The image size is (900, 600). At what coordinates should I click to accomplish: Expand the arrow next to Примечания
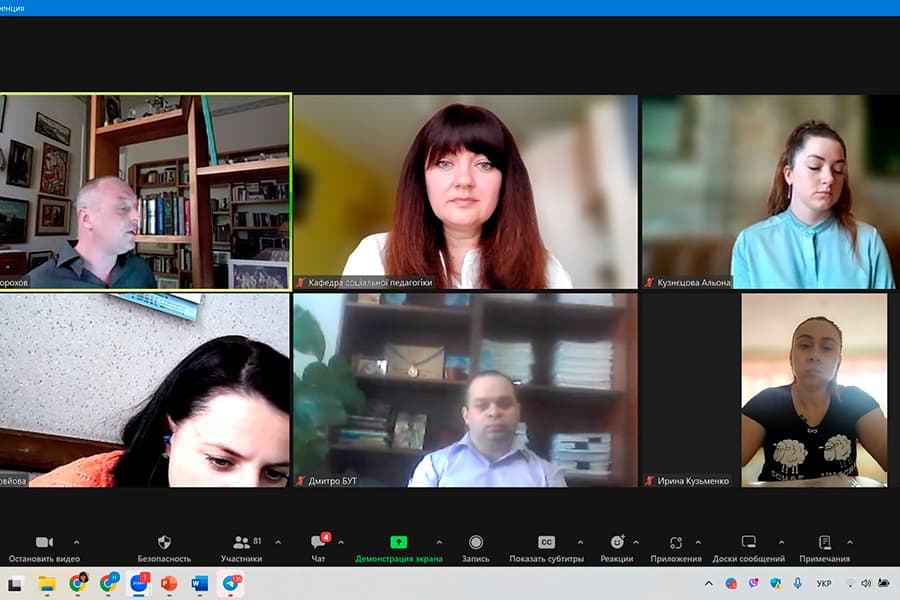pyautogui.click(x=849, y=541)
